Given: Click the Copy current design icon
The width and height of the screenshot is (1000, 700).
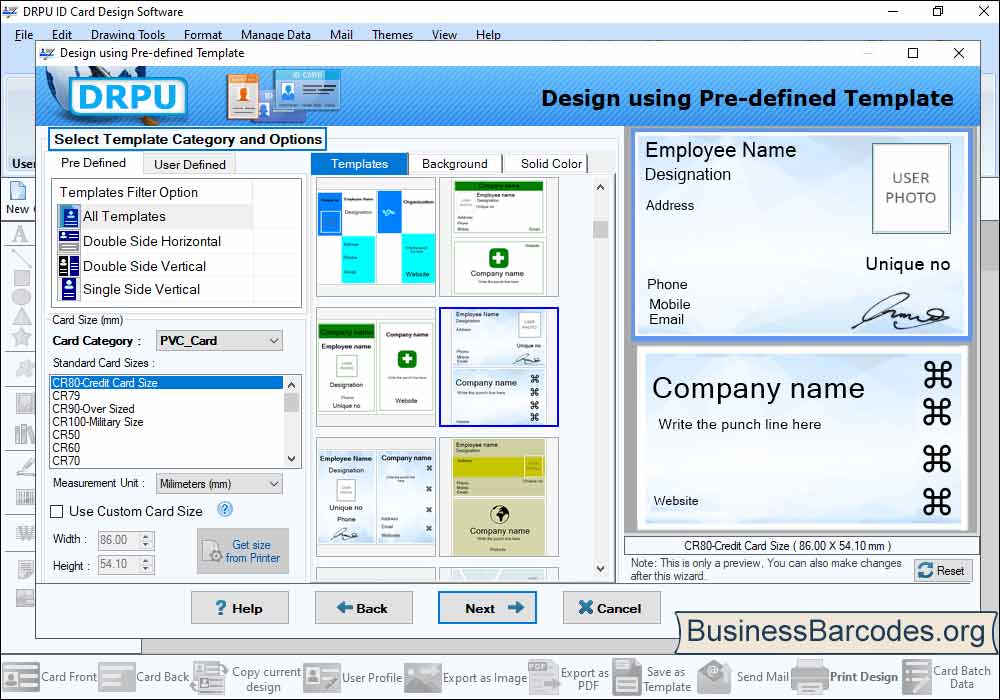Looking at the screenshot, I should pos(210,677).
